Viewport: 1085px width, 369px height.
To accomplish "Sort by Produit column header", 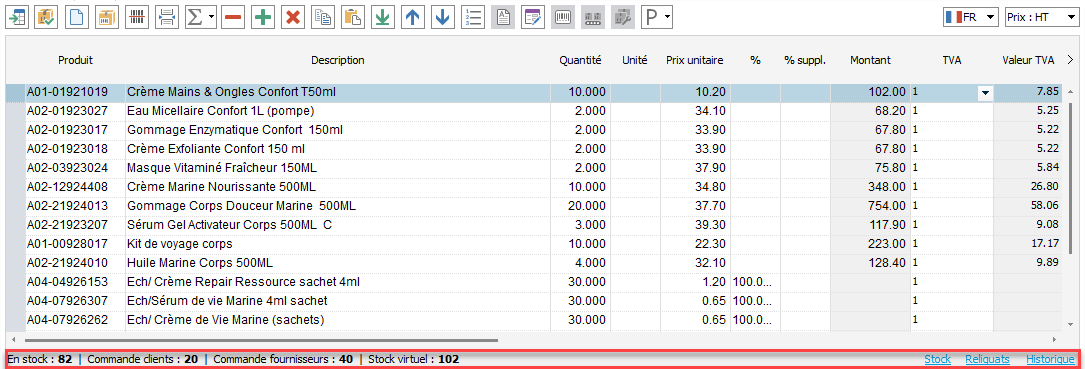I will click(75, 60).
